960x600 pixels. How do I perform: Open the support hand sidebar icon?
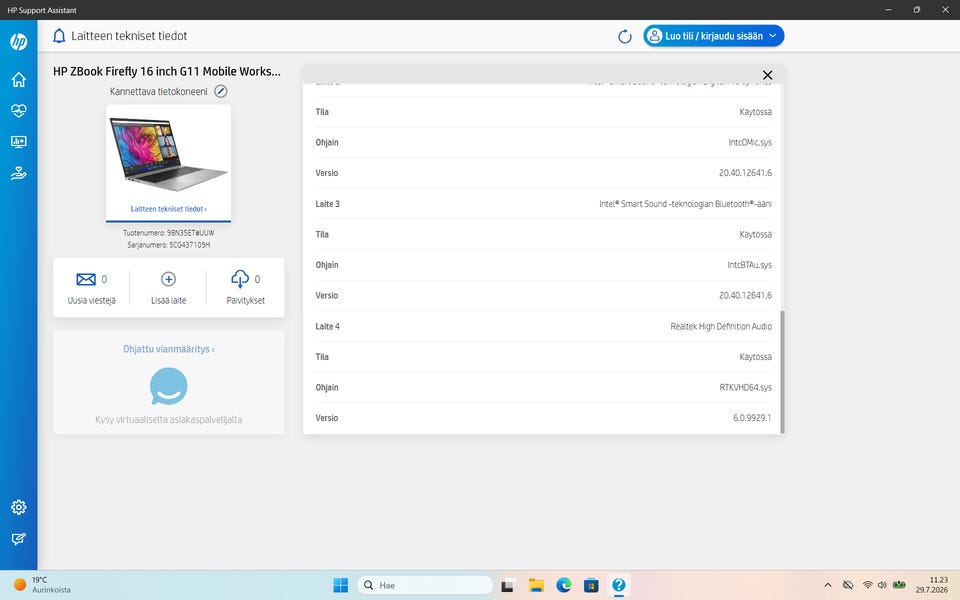18,174
